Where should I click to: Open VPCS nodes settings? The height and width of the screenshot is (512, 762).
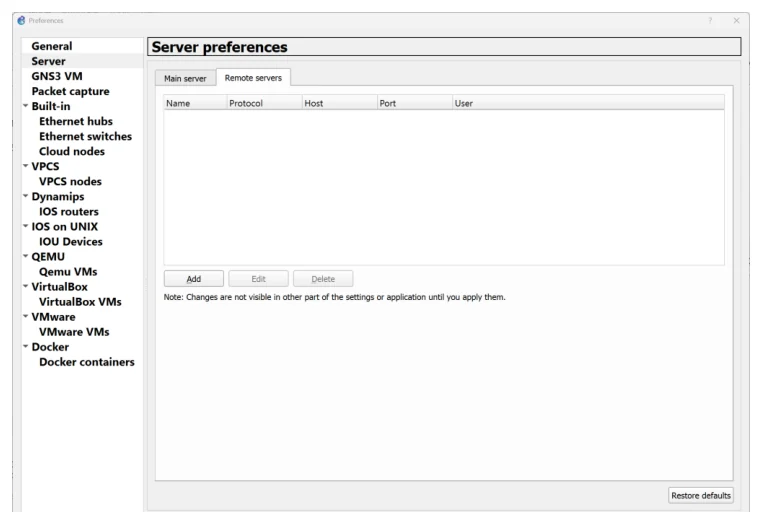pyautogui.click(x=70, y=182)
